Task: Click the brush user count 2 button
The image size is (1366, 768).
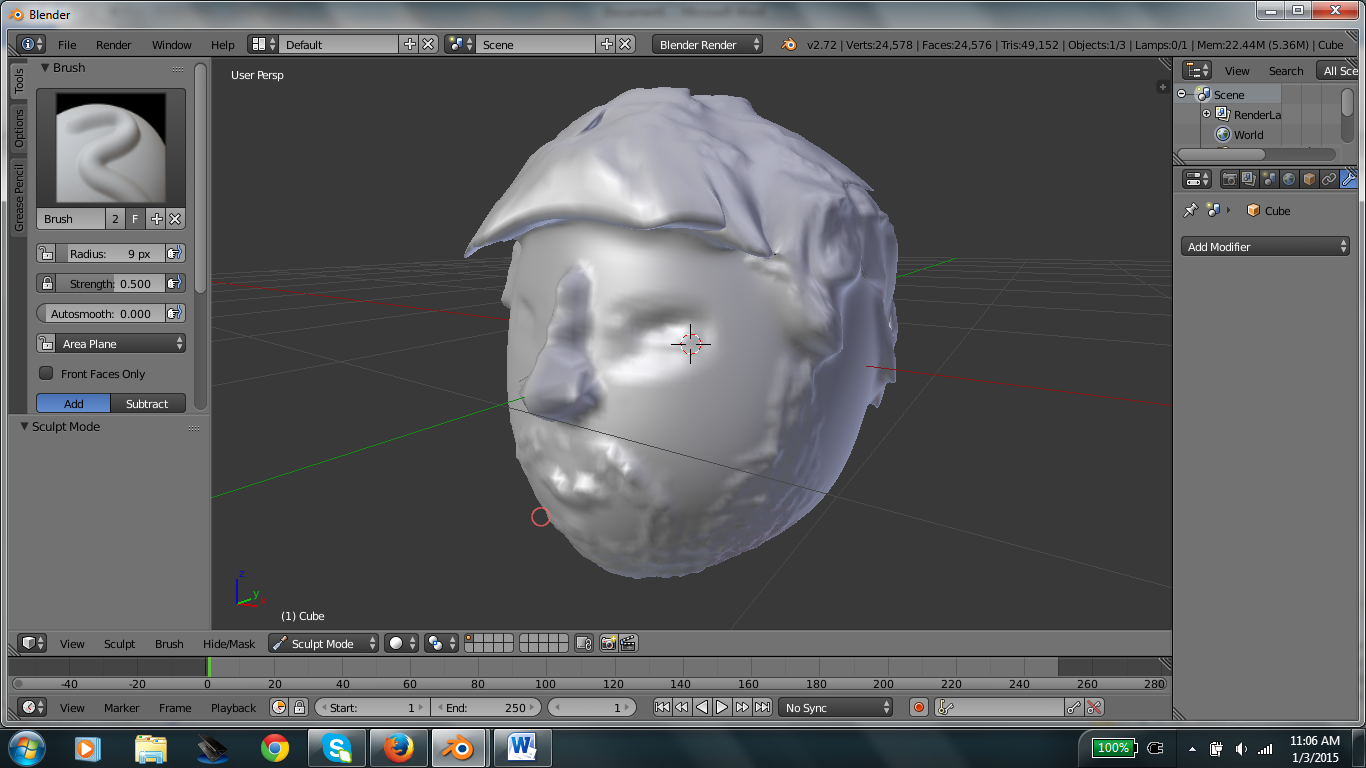Action: [x=116, y=219]
